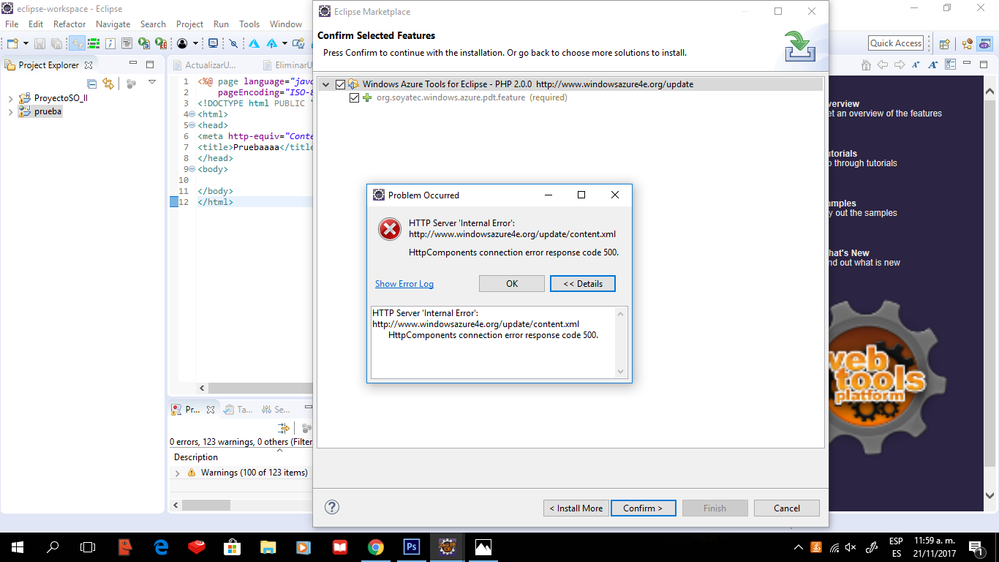Switch to the Servers view tab

pyautogui.click(x=276, y=410)
